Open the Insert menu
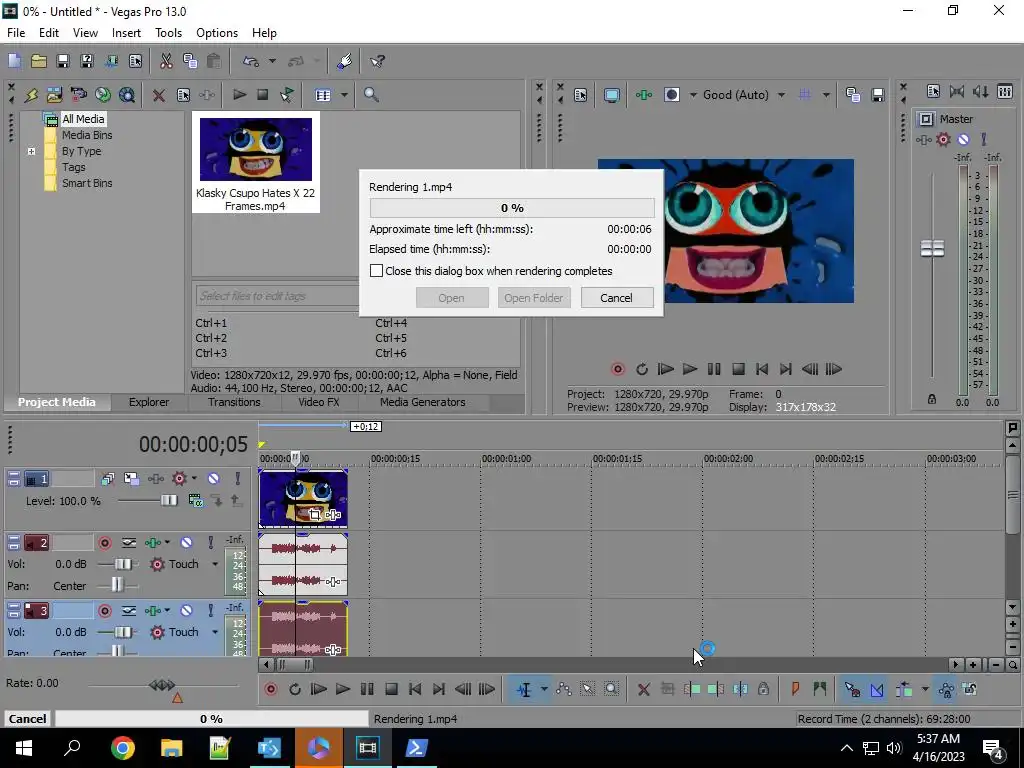Image resolution: width=1024 pixels, height=768 pixels. (126, 33)
